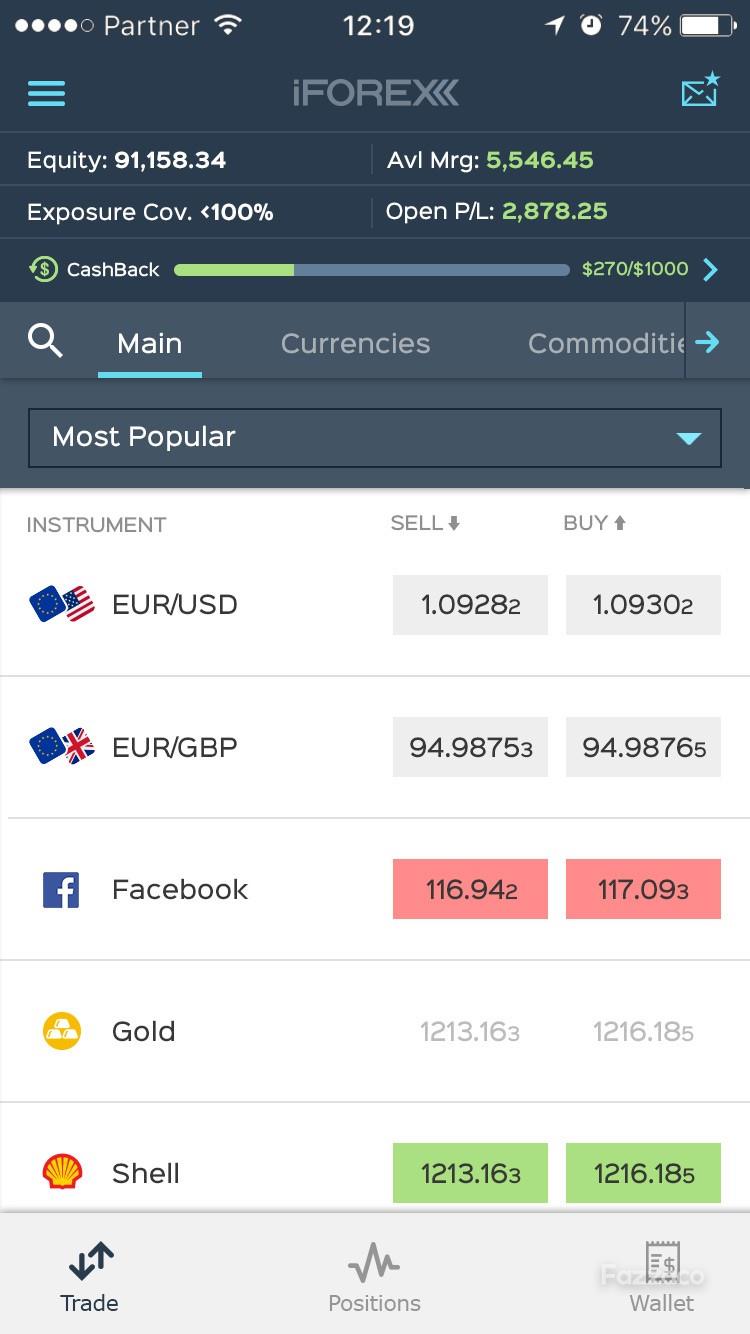Screen dimensions: 750x1334
Task: Expand CashBack details chevron
Action: (710, 269)
